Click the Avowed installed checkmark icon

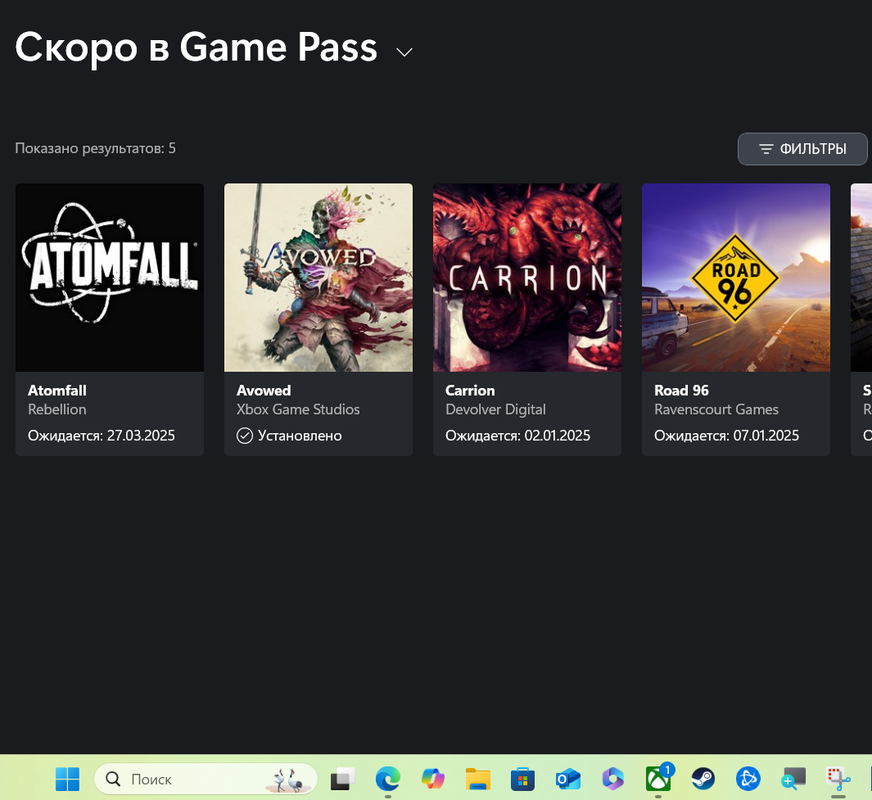click(x=245, y=436)
